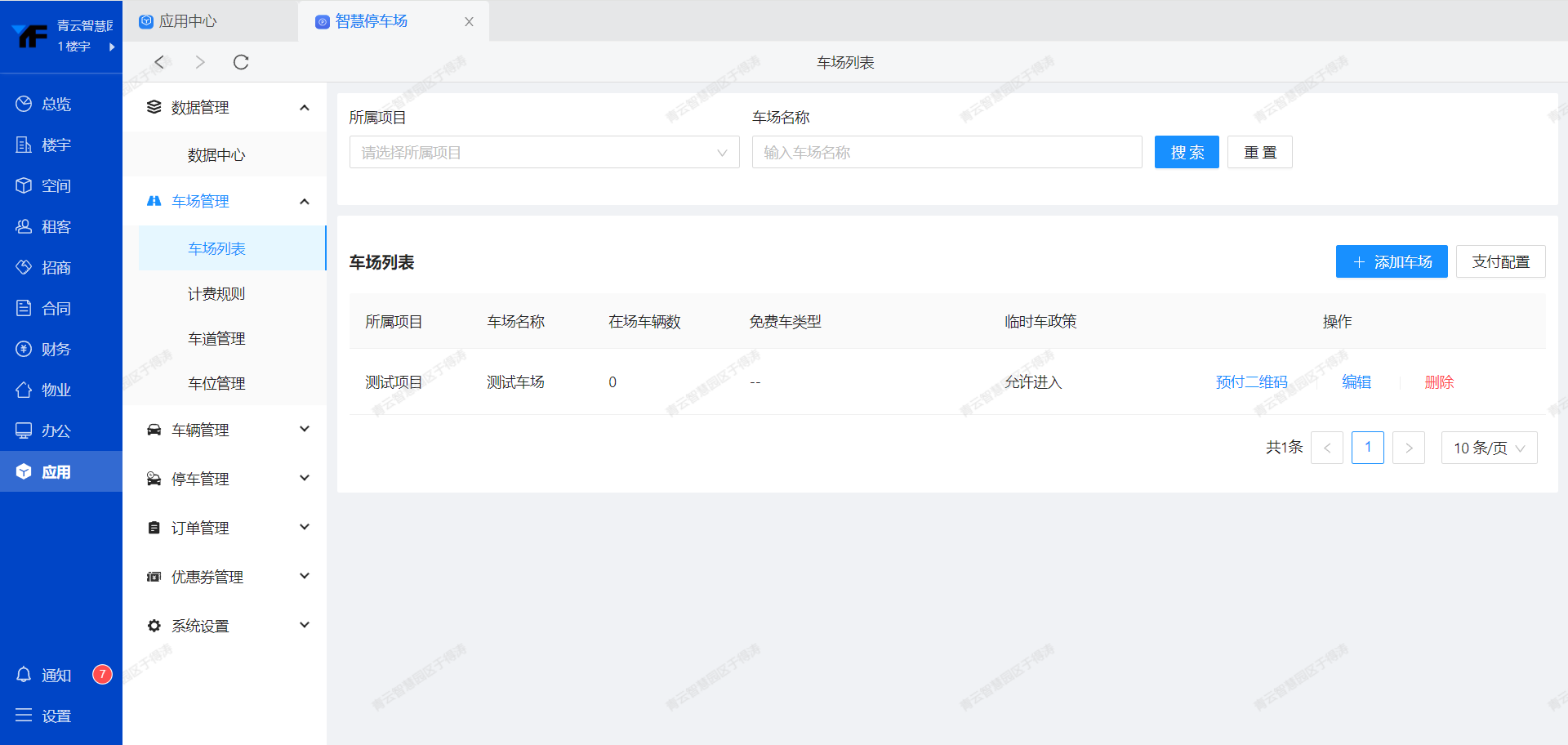This screenshot has height=745, width=1568.
Task: Focus the 车场名称 input field
Action: (x=947, y=153)
